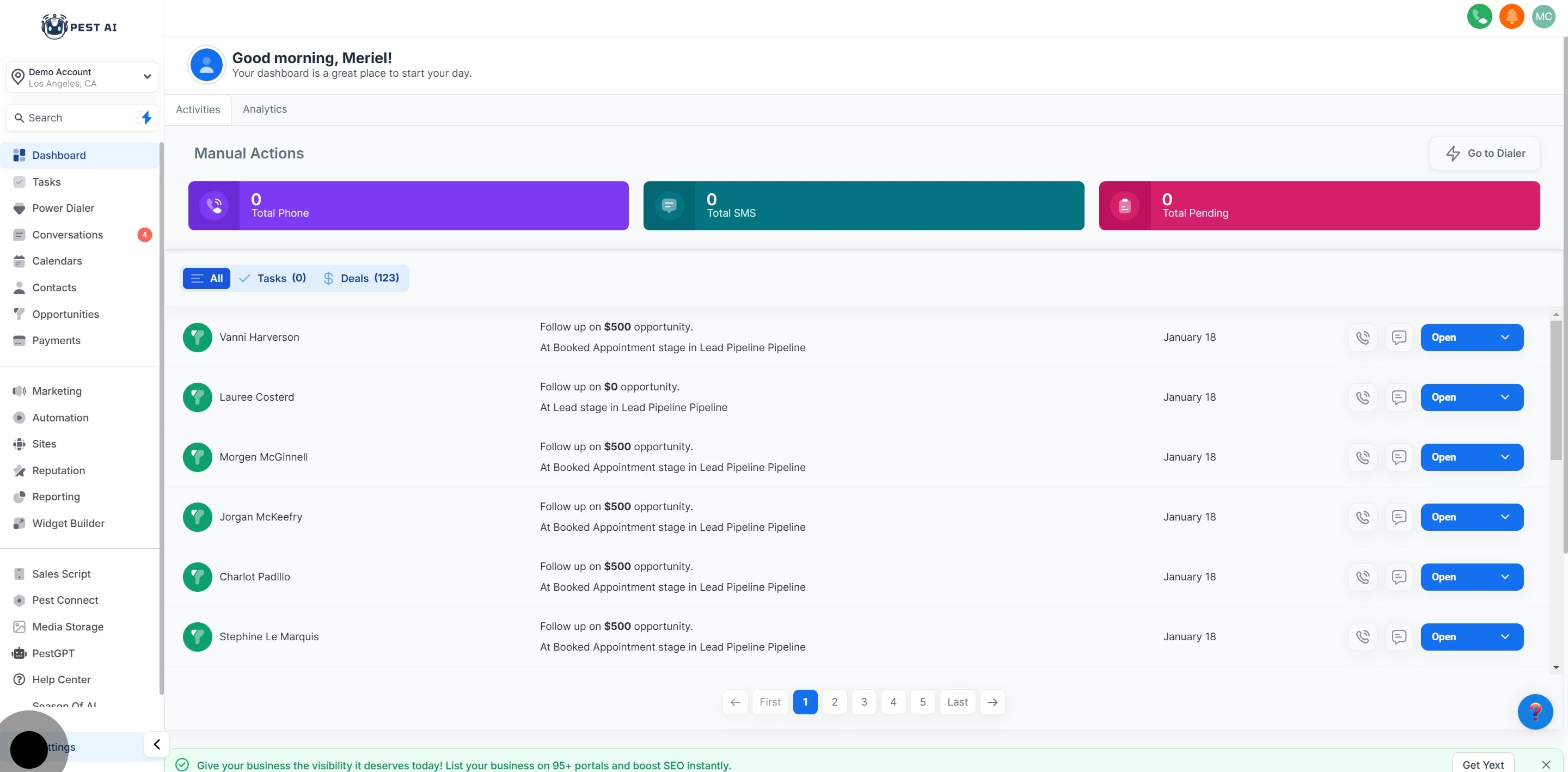The width and height of the screenshot is (1568, 772).
Task: Open notifications via orange bell icon
Action: 1511,16
